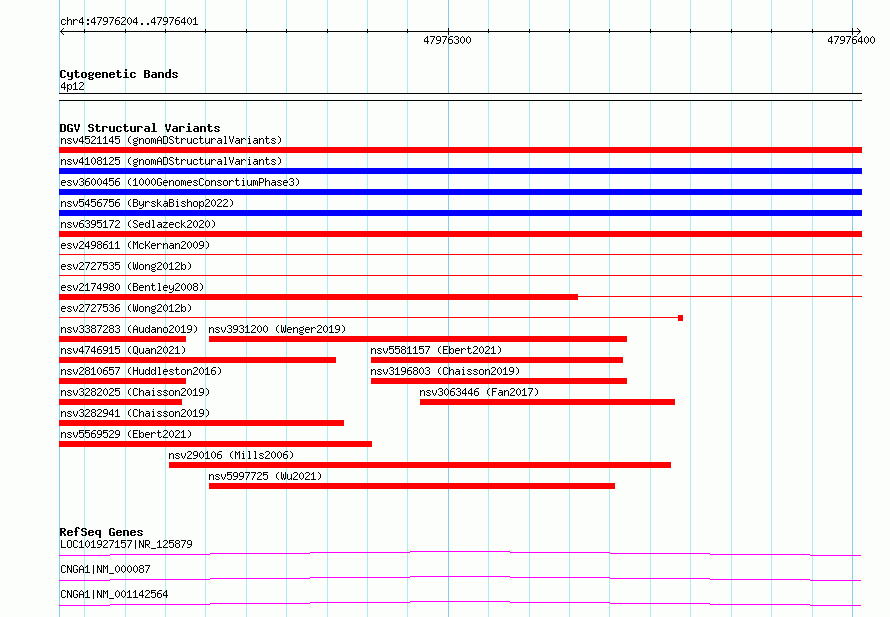Viewport: 890px width, 617px height.
Task: Click the red bar below nsv4521145
Action: click(x=460, y=150)
